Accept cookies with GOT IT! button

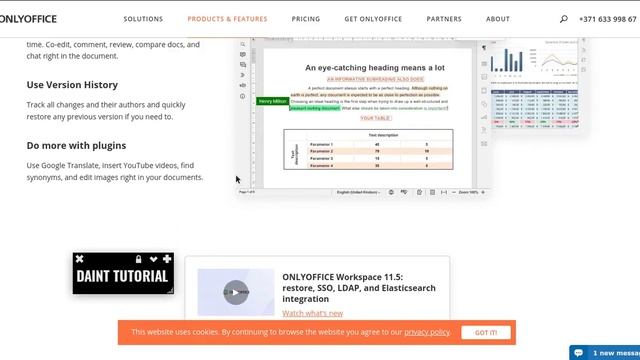coord(486,332)
